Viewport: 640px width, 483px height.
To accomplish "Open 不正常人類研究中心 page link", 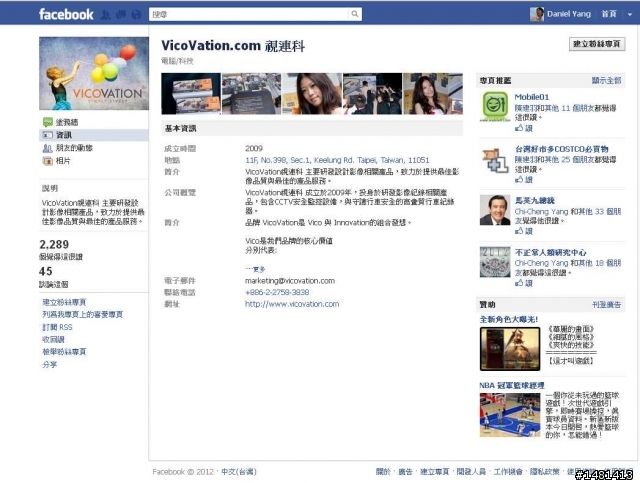I will pyautogui.click(x=551, y=252).
